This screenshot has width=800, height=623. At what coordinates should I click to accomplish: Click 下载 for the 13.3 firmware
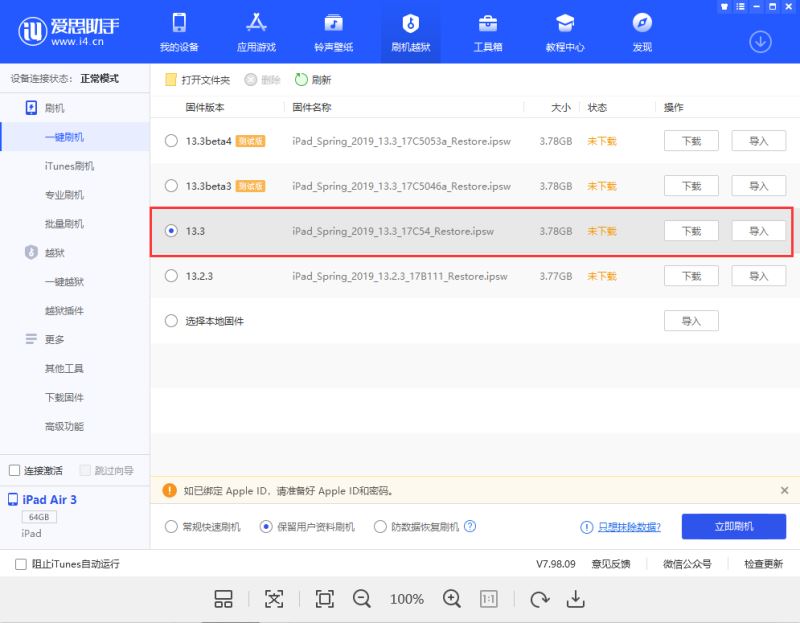691,231
